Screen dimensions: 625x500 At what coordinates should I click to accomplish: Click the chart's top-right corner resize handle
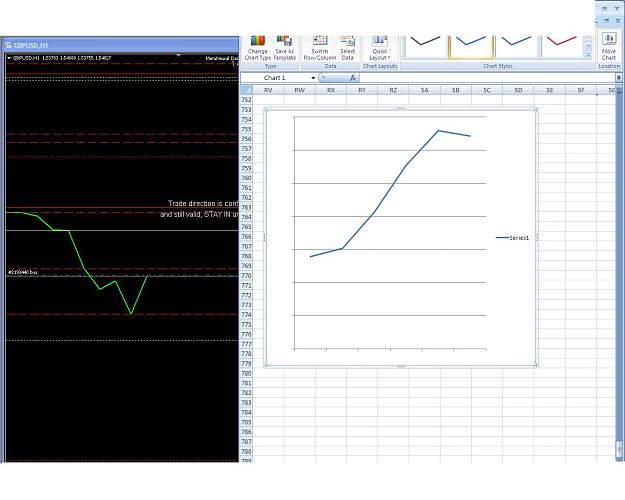(x=535, y=109)
